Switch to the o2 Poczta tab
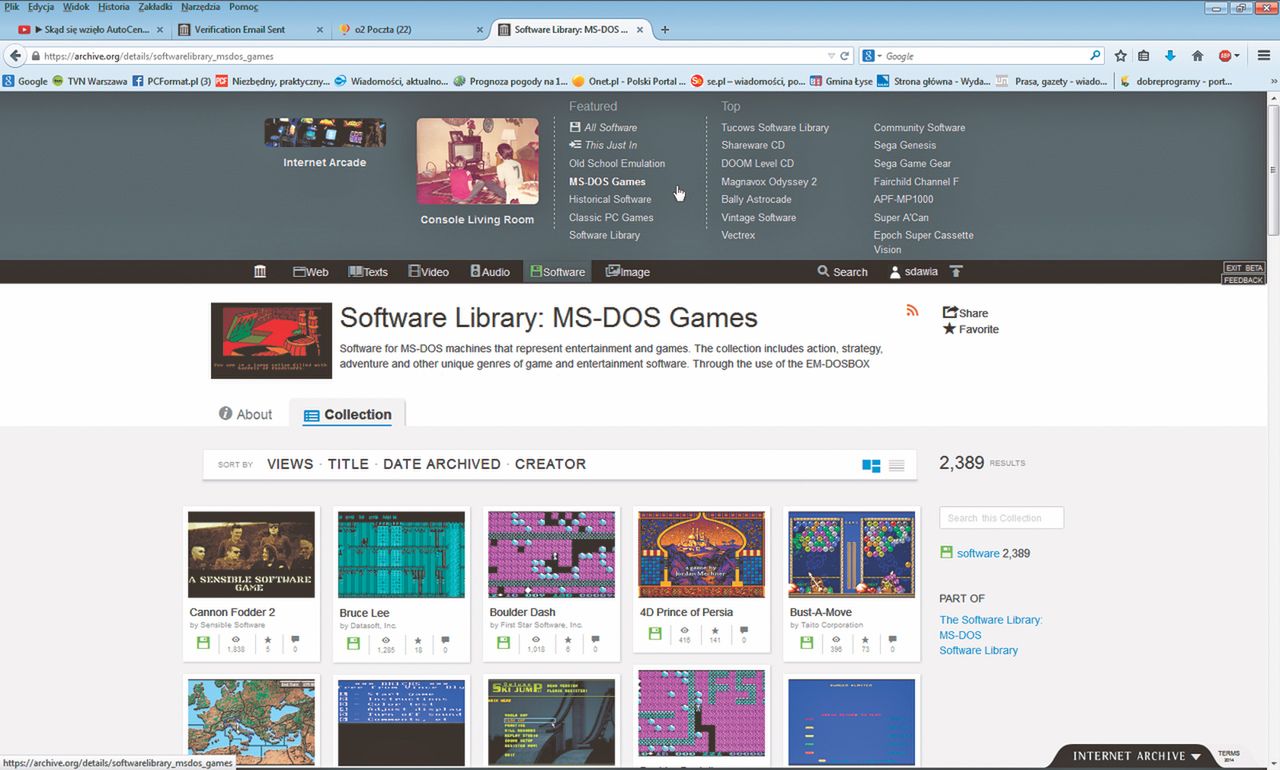The image size is (1280, 770). pyautogui.click(x=410, y=29)
